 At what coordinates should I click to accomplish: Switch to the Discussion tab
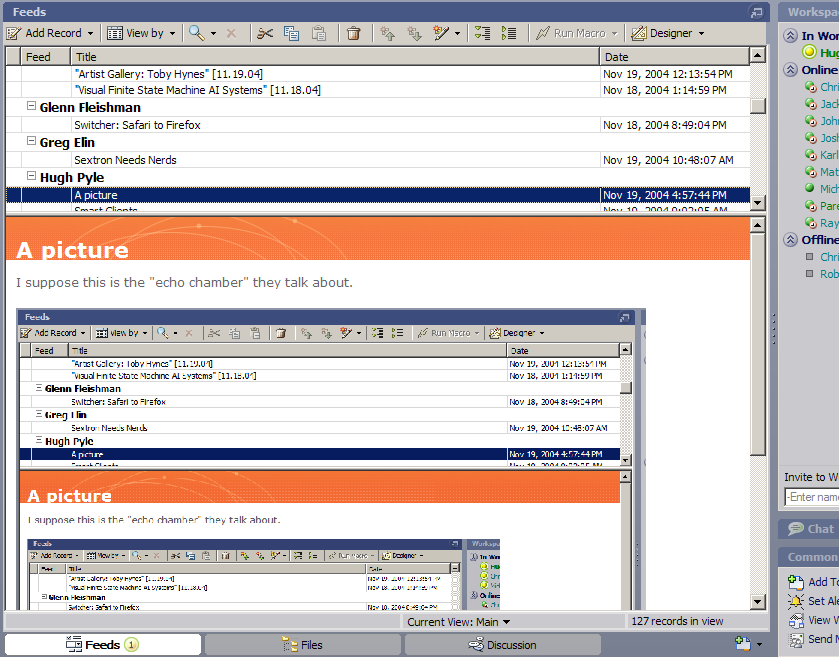coord(502,645)
